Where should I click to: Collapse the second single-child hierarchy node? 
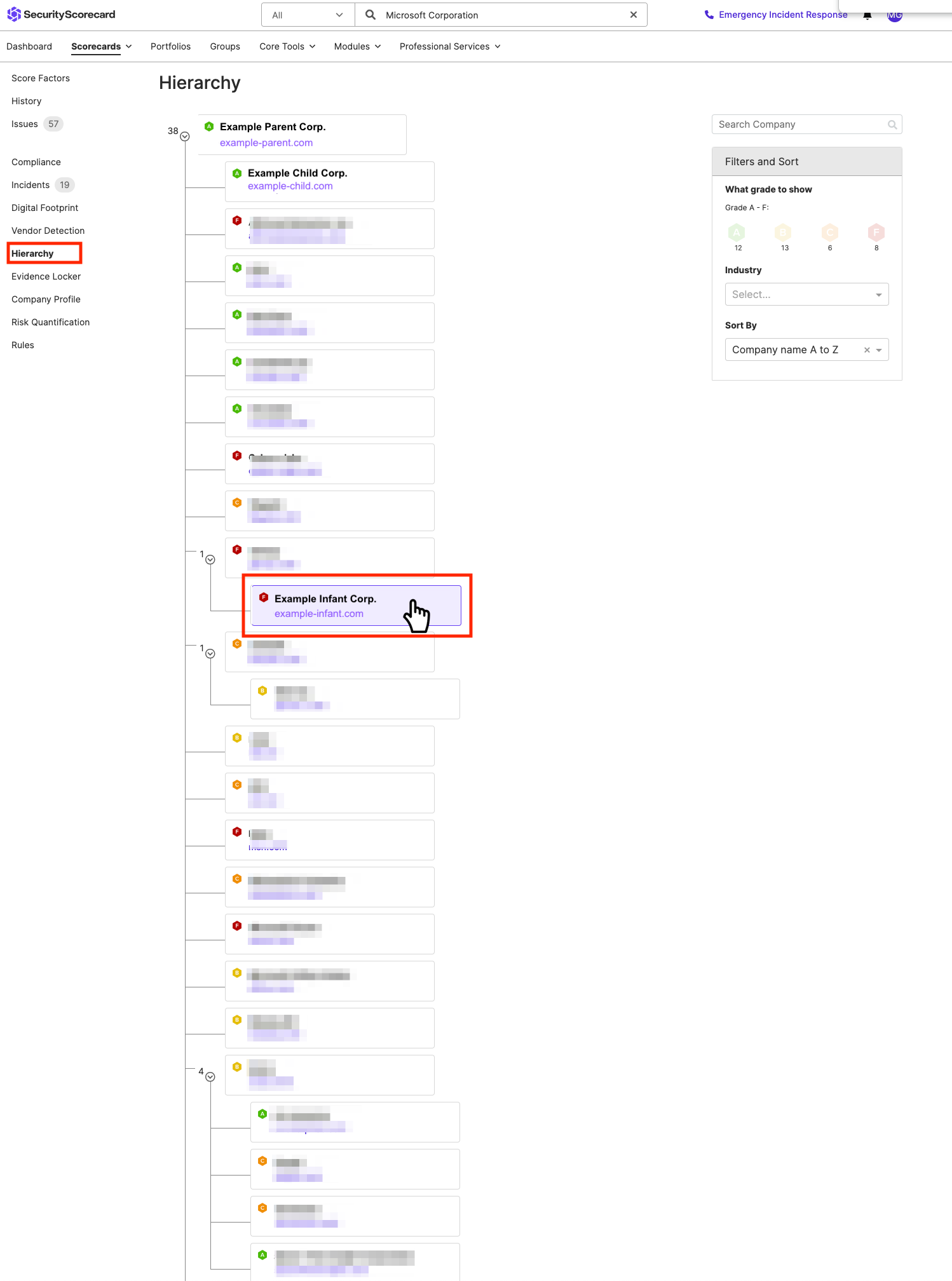(x=210, y=654)
